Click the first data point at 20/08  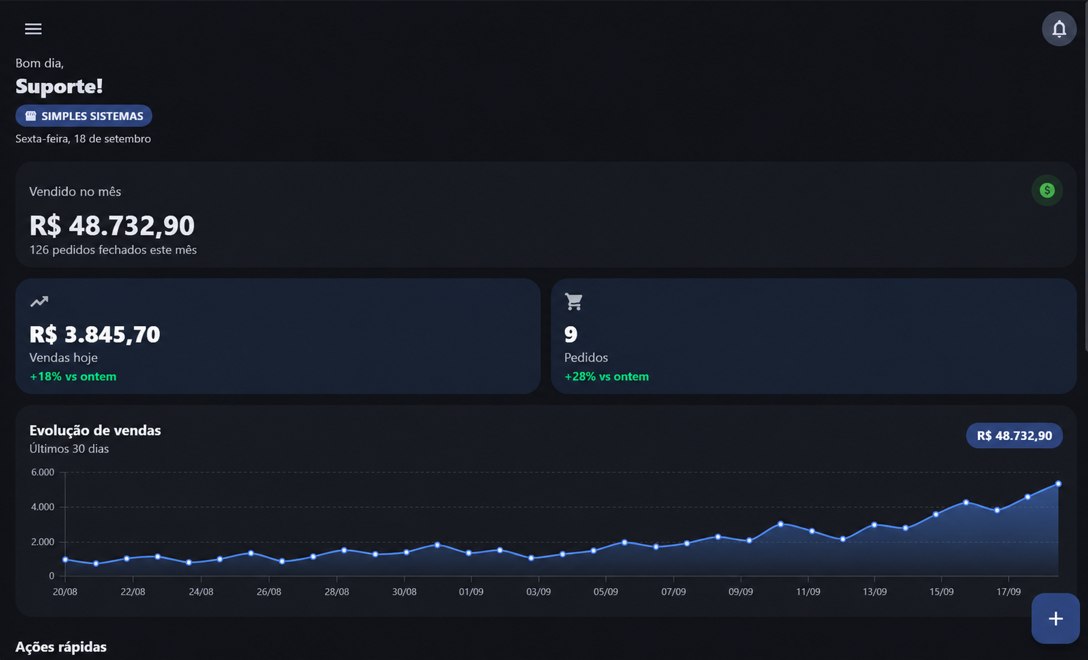pyautogui.click(x=65, y=559)
